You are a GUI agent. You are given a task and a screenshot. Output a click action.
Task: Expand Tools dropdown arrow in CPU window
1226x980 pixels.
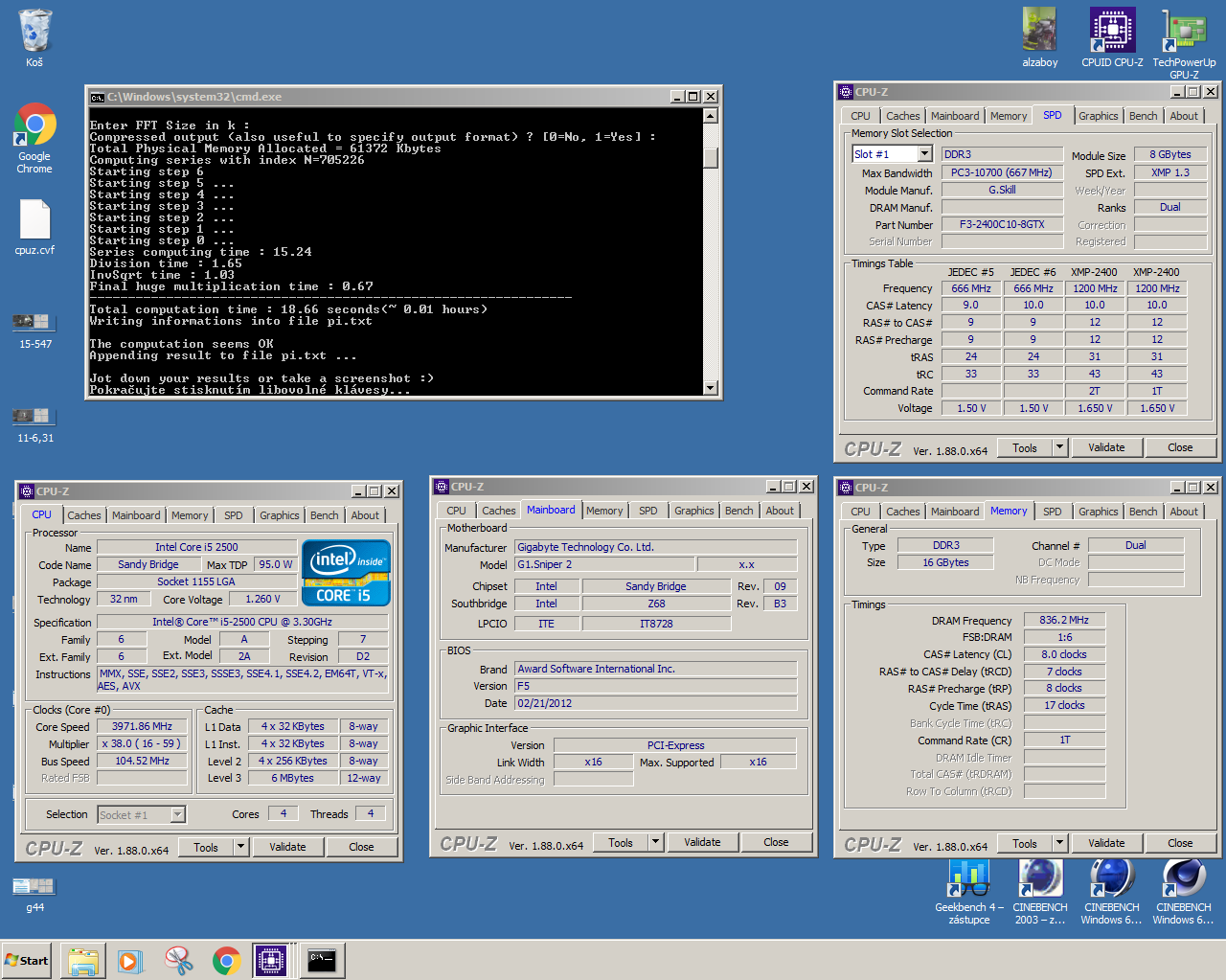[x=240, y=847]
